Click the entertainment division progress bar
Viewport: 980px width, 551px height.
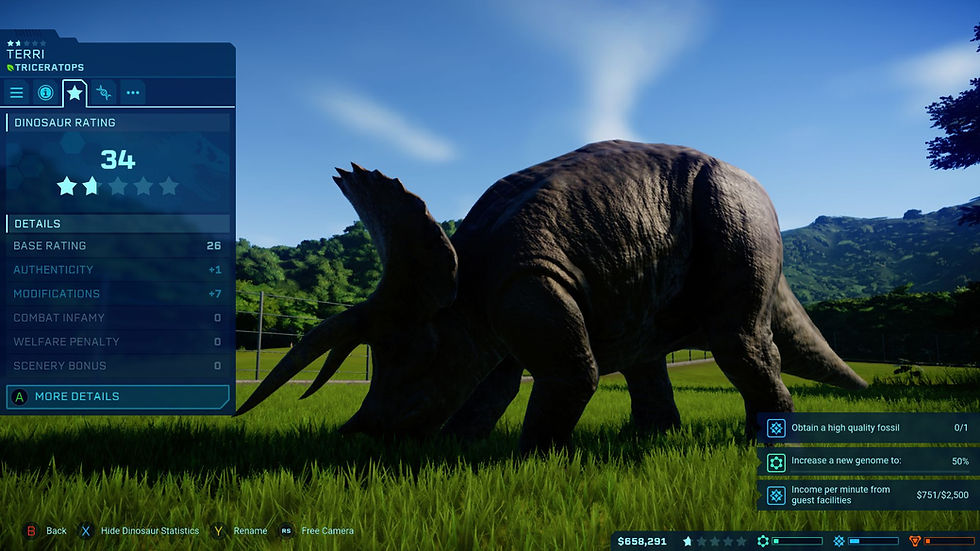tap(874, 542)
